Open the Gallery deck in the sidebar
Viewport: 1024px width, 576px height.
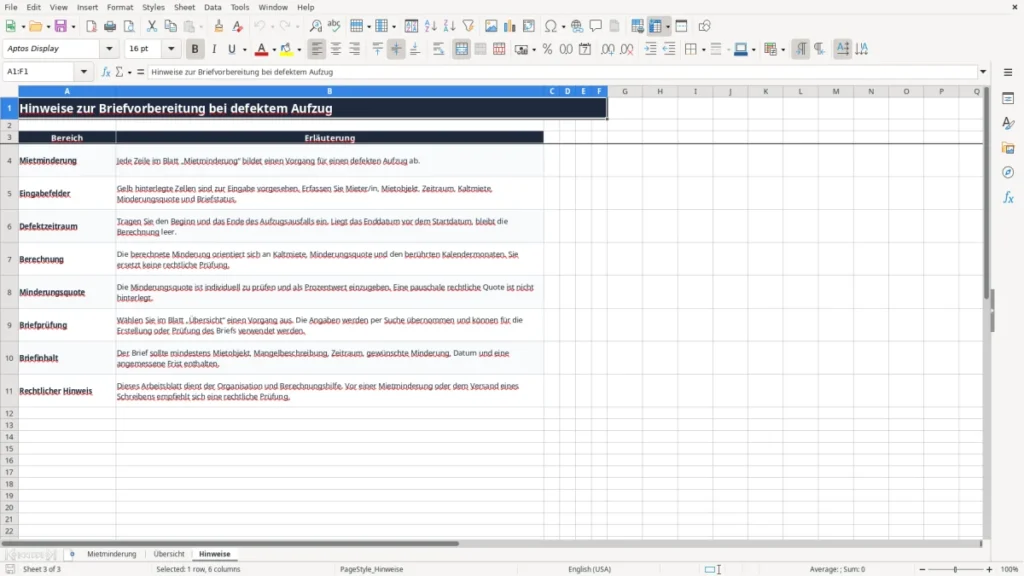[1008, 148]
